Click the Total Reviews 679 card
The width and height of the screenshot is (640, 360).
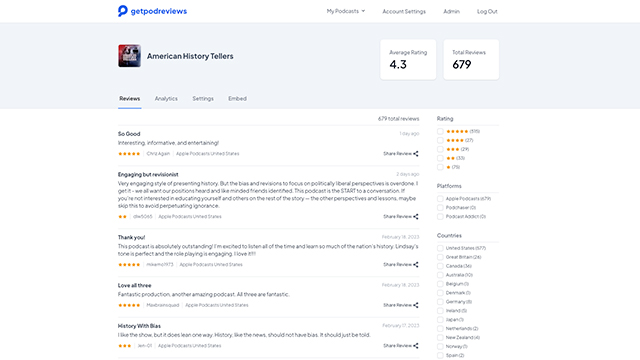[471, 60]
